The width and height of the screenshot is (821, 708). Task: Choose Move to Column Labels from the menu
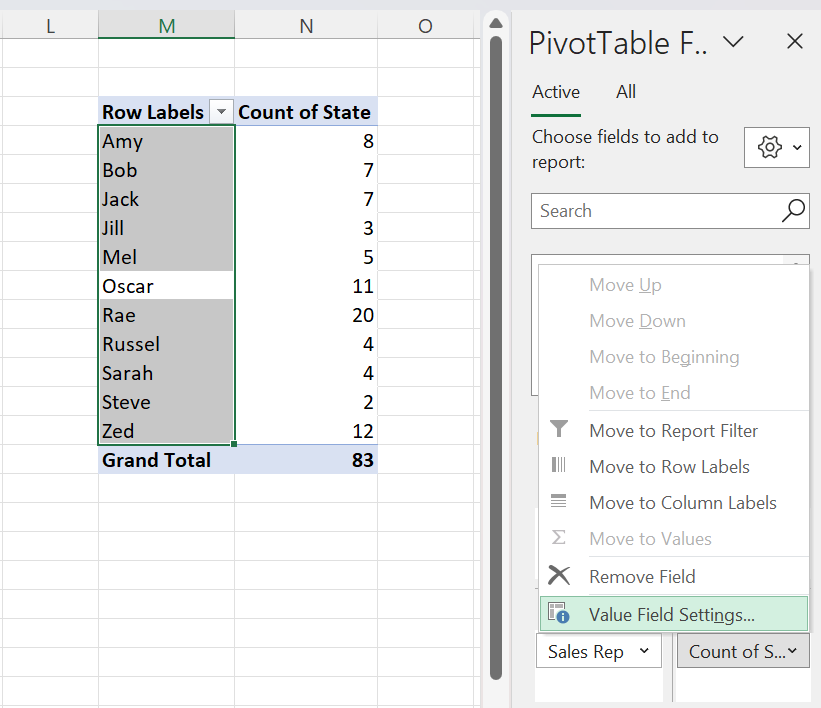683,502
